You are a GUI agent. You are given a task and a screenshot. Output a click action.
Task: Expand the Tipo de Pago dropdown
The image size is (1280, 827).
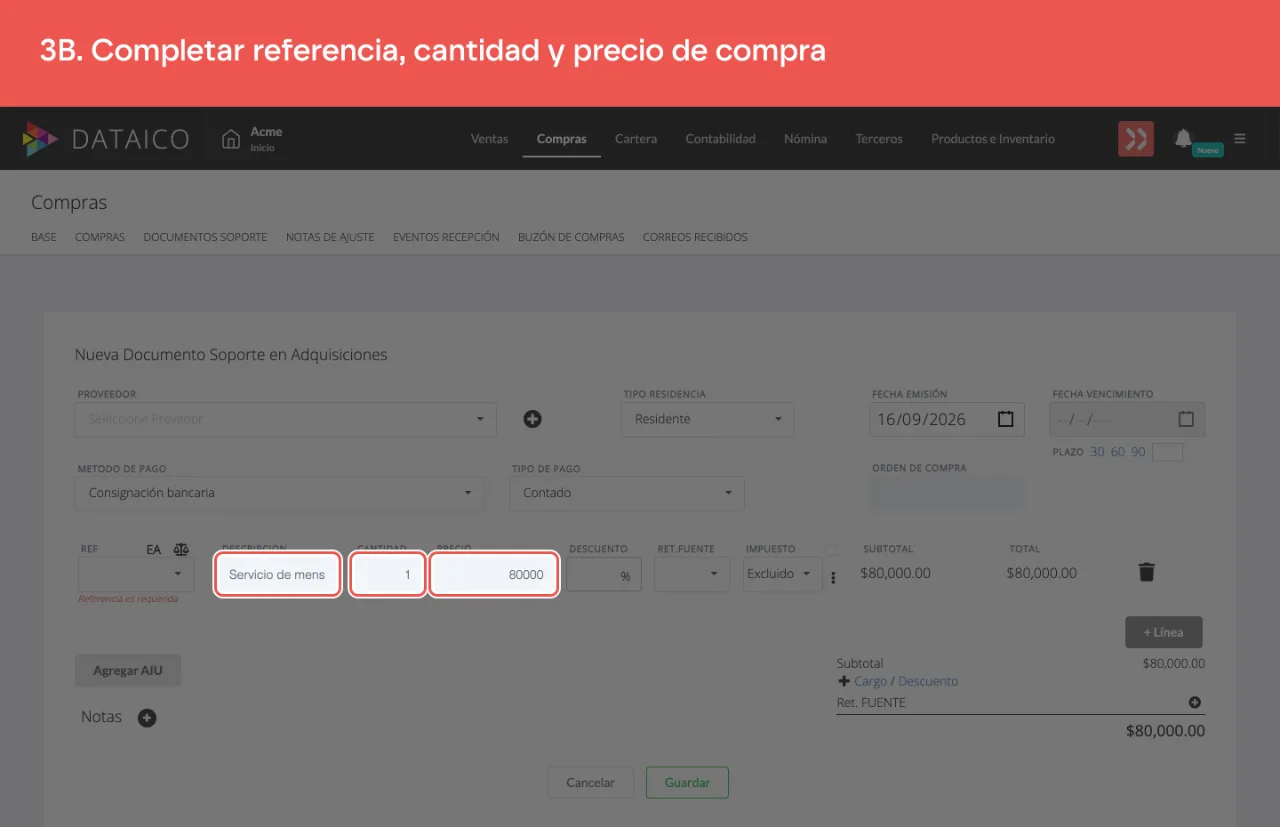(x=627, y=493)
